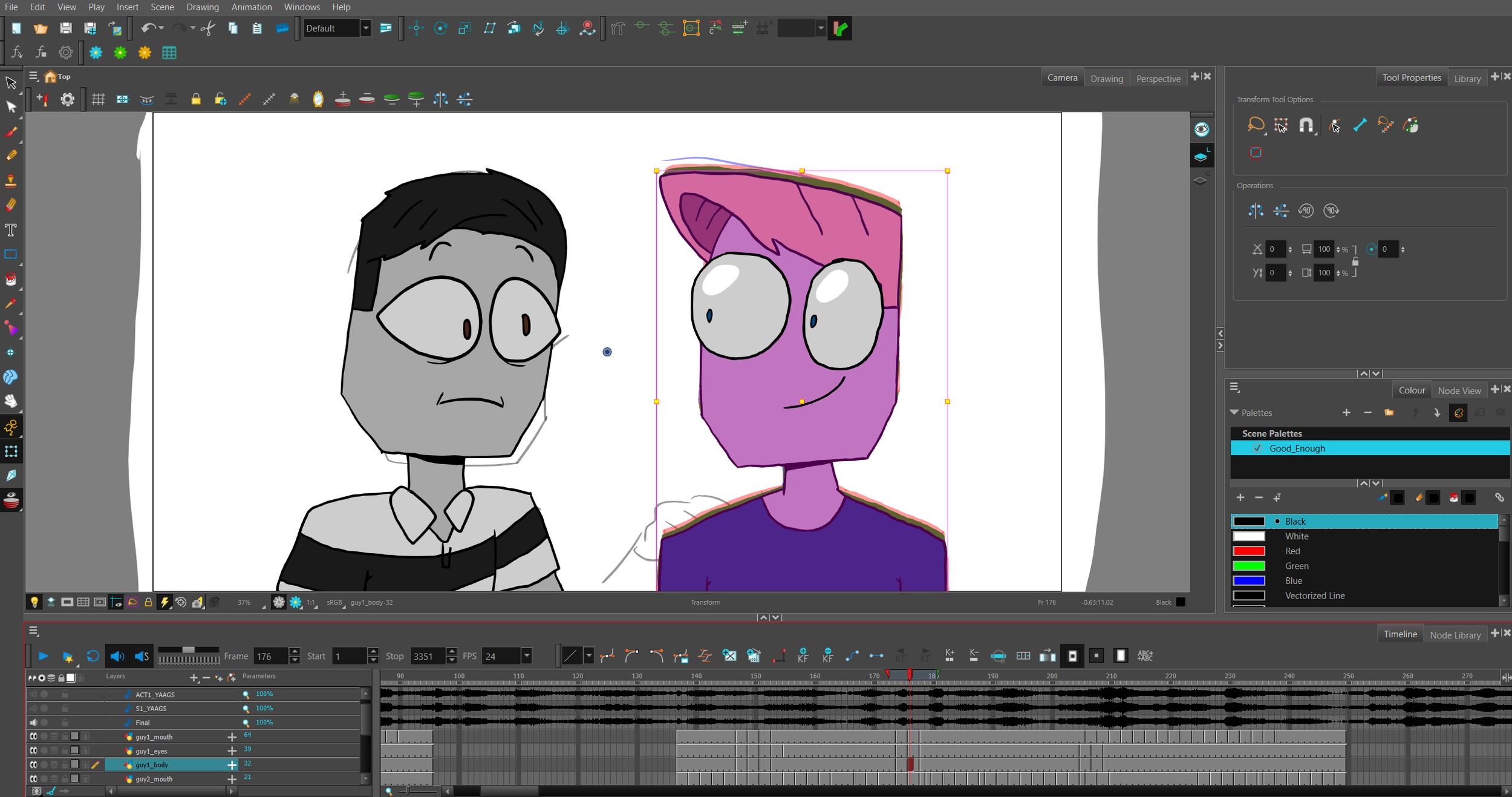1512x797 pixels.
Task: Toggle Good_Enough palette checkbox
Action: coord(1257,448)
